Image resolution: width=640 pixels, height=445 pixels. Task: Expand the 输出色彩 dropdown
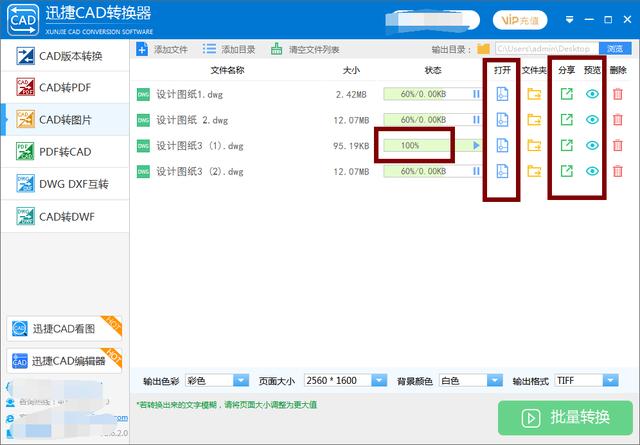(x=241, y=380)
